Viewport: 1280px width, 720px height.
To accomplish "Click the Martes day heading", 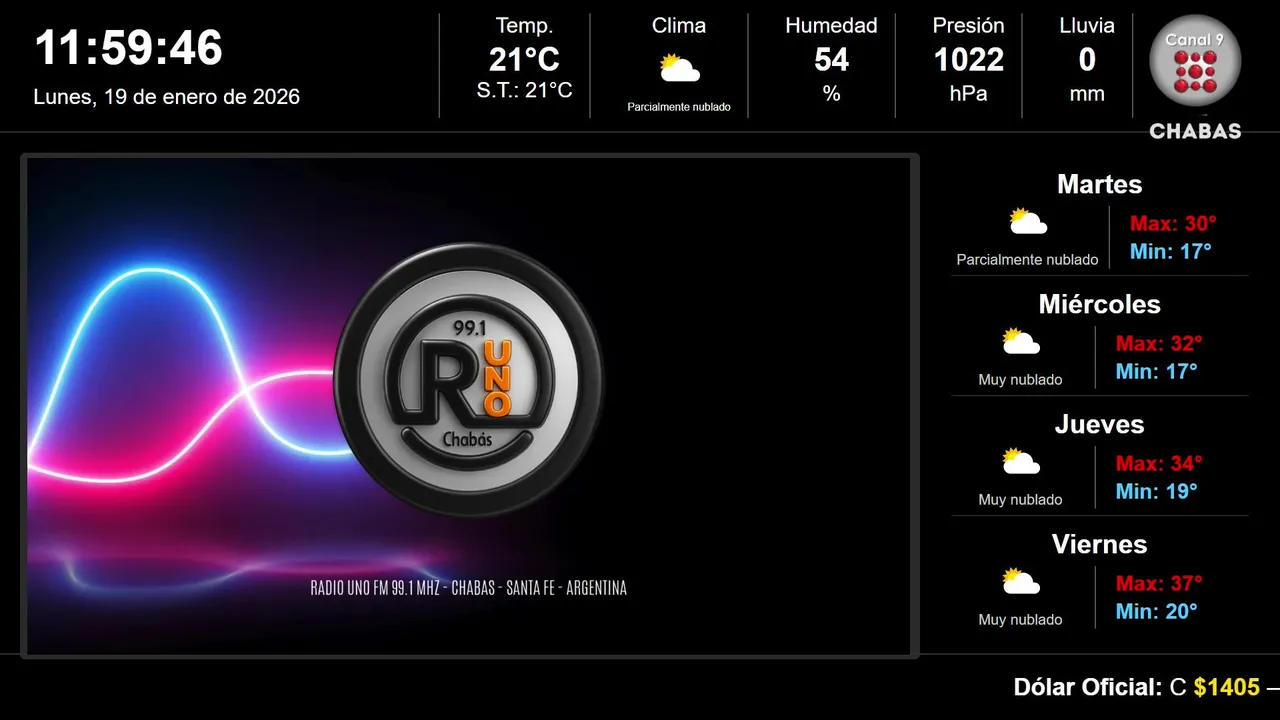I will [x=1099, y=184].
